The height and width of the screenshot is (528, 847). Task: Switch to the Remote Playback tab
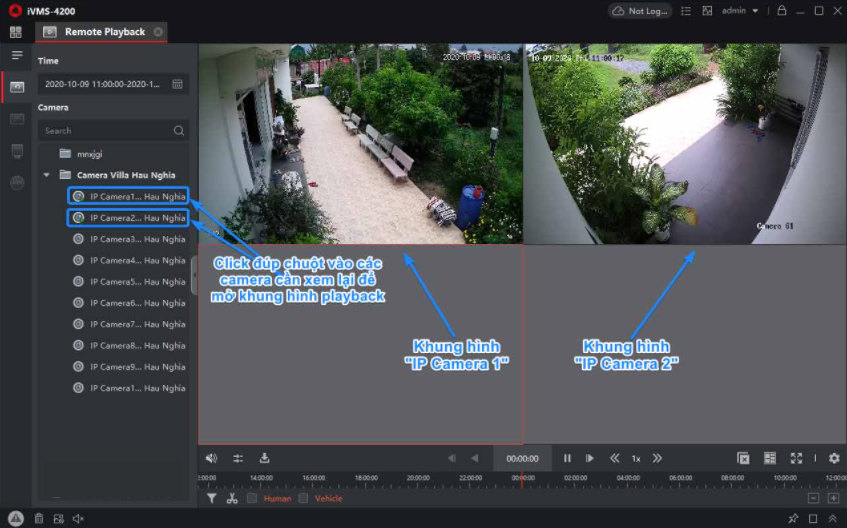click(101, 32)
